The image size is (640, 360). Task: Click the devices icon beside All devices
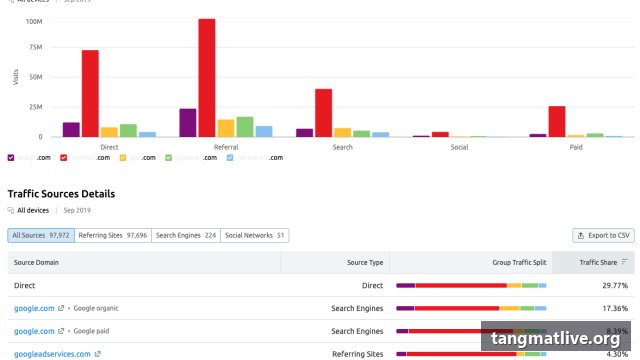point(11,211)
